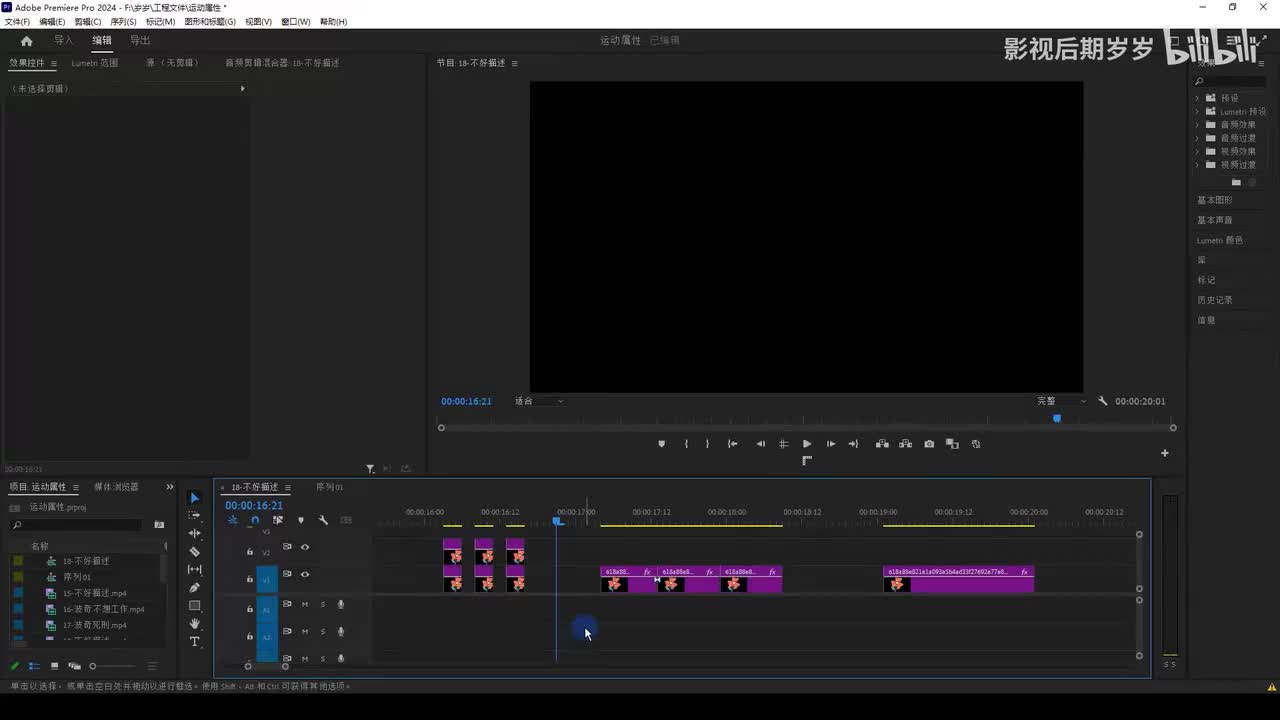Toggle V1 track target button
1280x720 pixels.
pyautogui.click(x=266, y=579)
